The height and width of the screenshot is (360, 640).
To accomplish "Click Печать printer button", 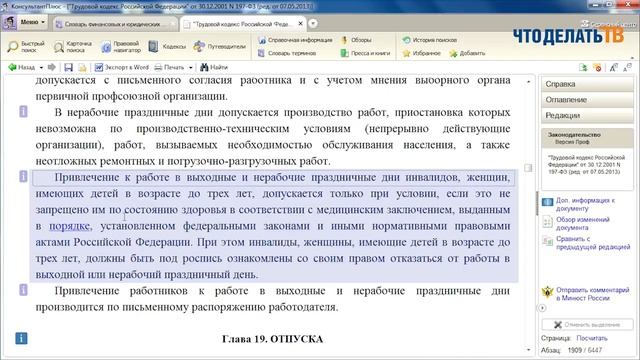I will [169, 67].
